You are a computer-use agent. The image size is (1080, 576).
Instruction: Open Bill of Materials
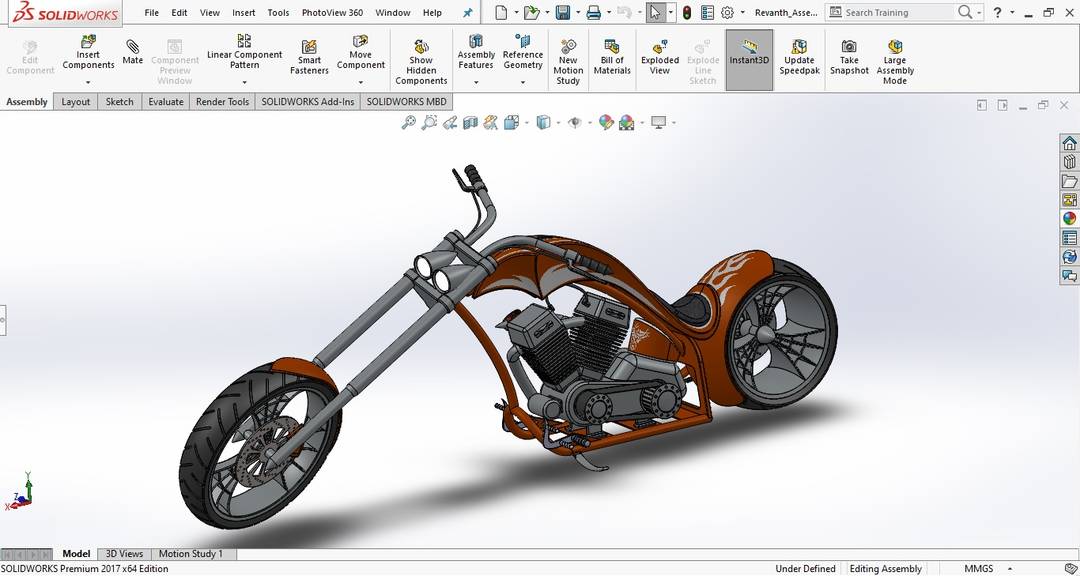tap(612, 56)
